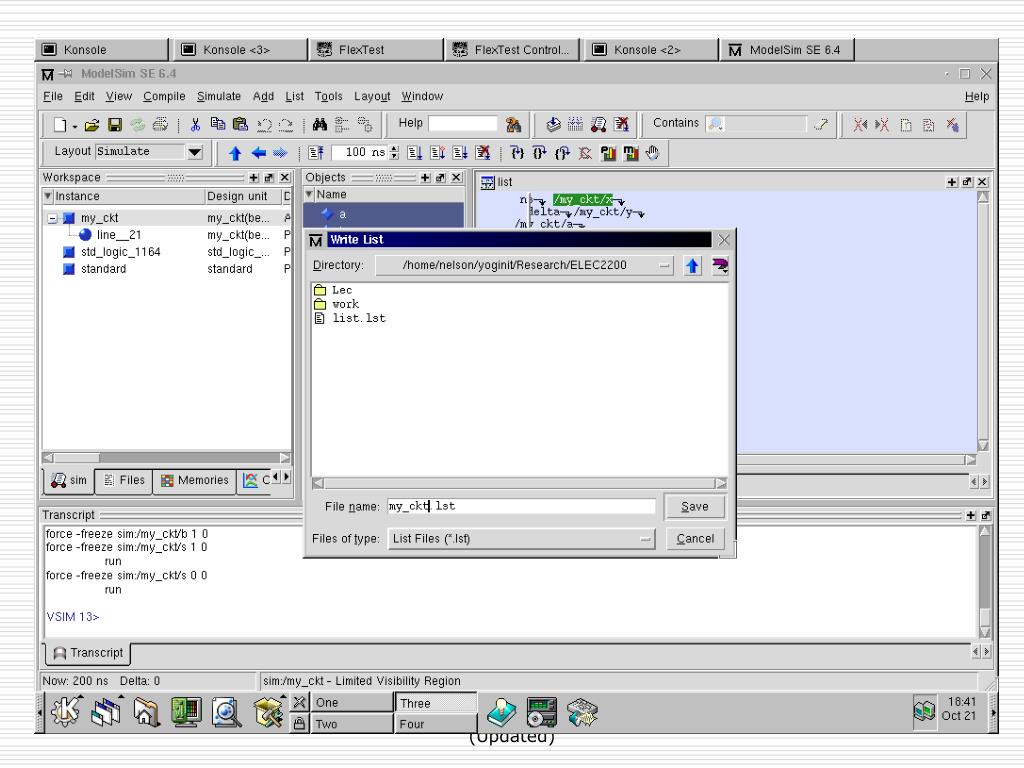Image resolution: width=1024 pixels, height=768 pixels.
Task: Click the home folder taskbar icon
Action: (x=146, y=711)
